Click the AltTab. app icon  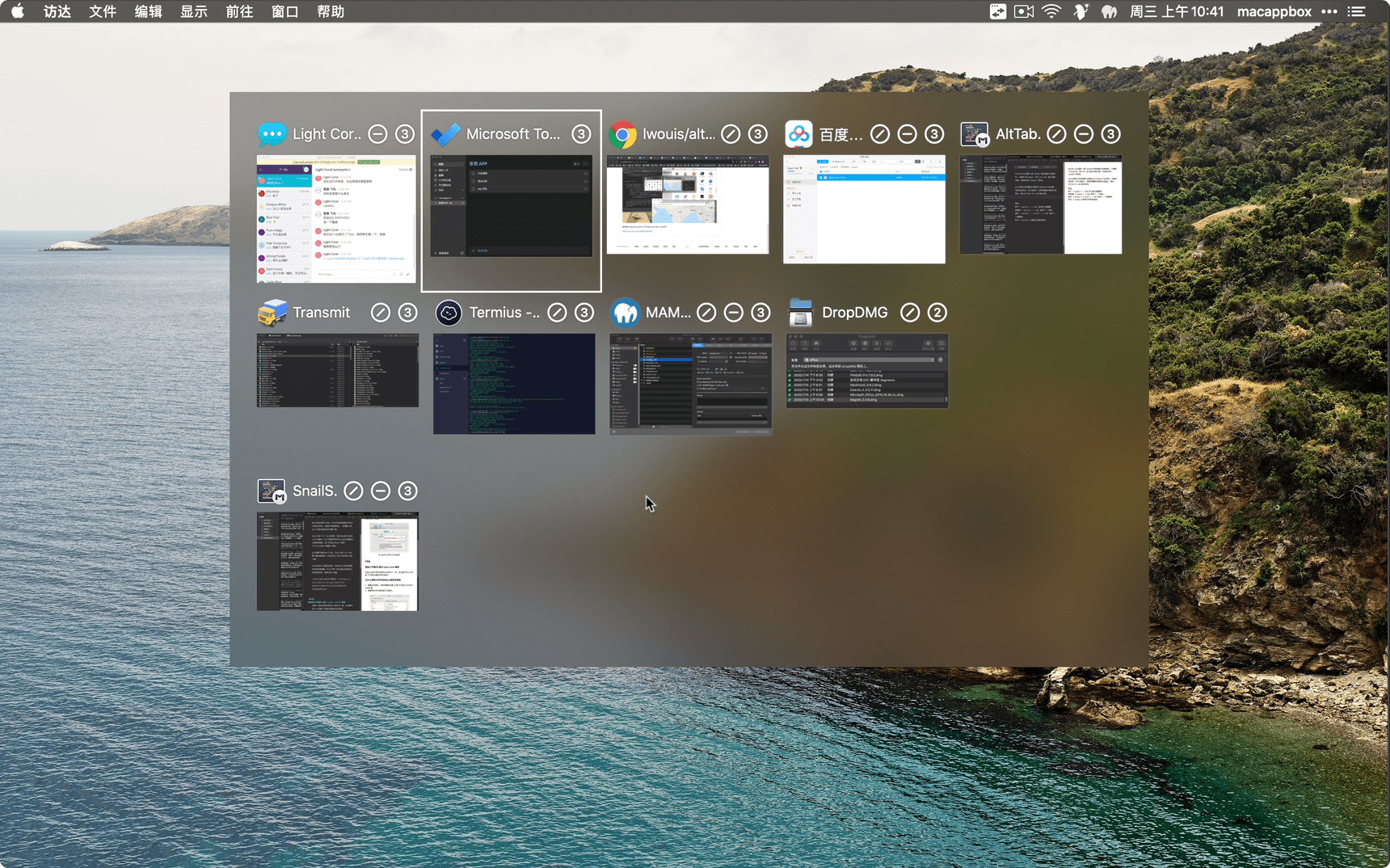[975, 134]
